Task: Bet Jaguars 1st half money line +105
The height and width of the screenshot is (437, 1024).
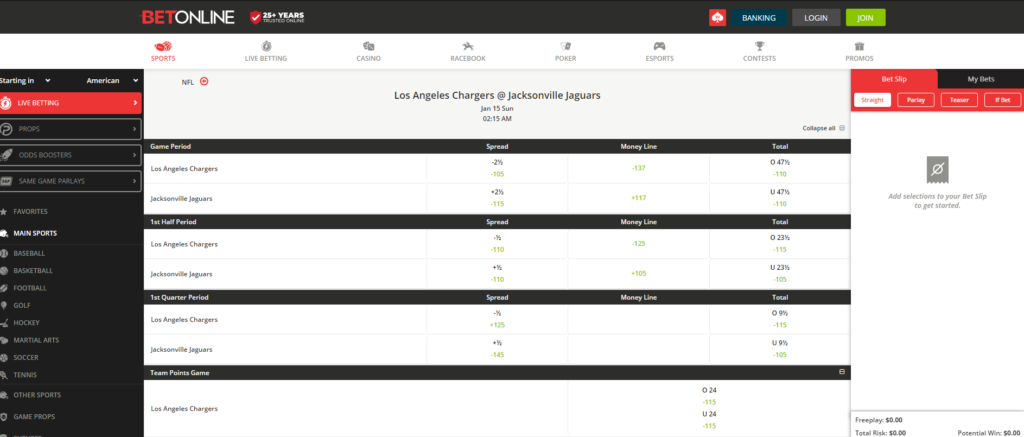Action: tap(638, 274)
